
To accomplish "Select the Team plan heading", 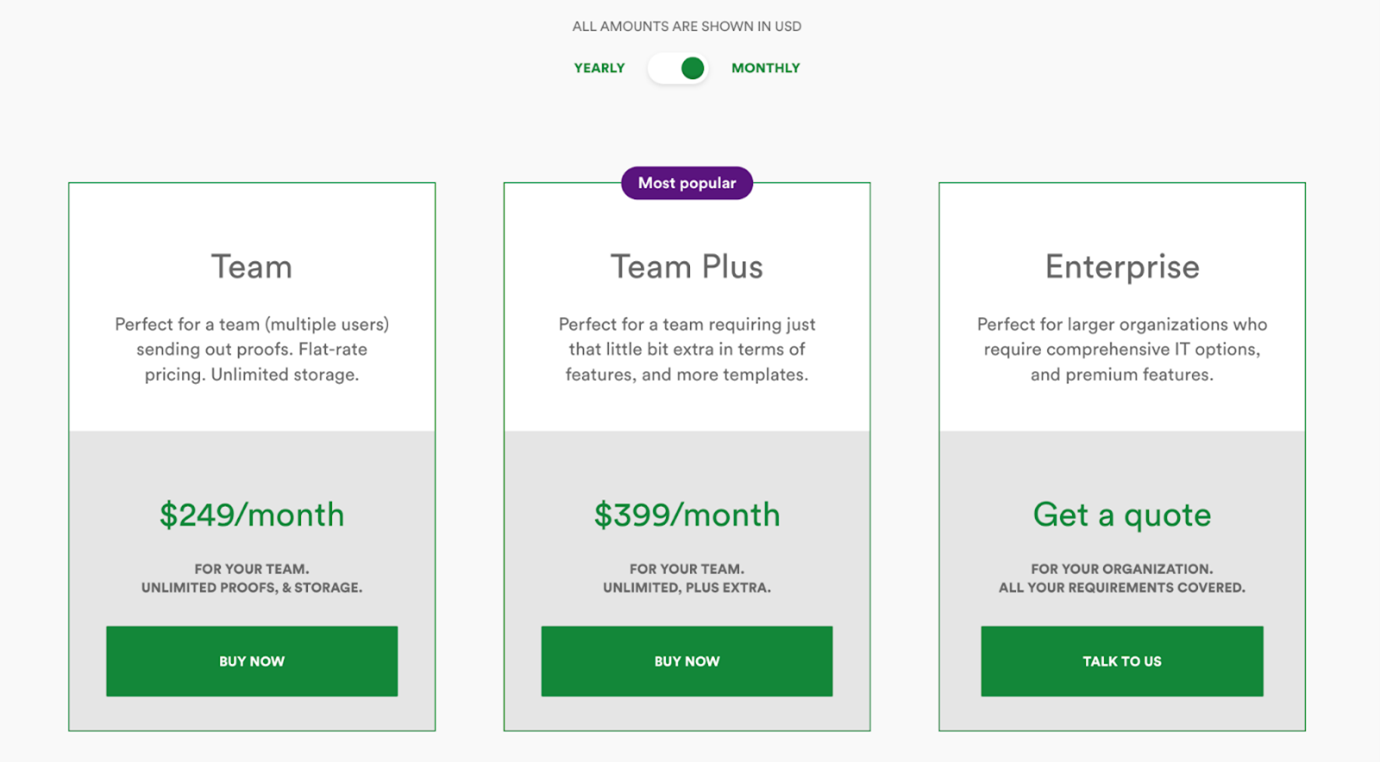I will (x=251, y=266).
